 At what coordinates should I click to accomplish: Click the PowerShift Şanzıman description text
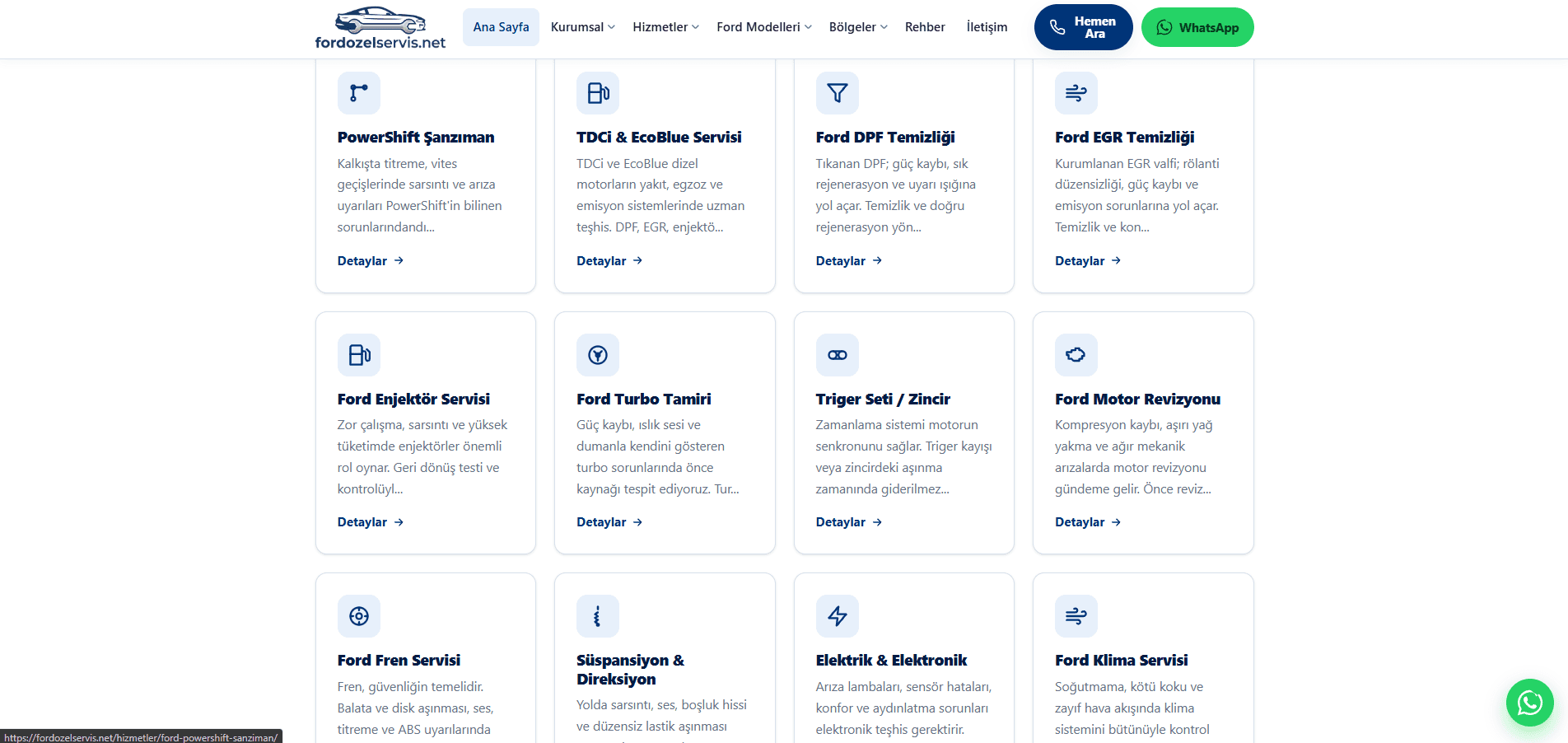point(420,195)
